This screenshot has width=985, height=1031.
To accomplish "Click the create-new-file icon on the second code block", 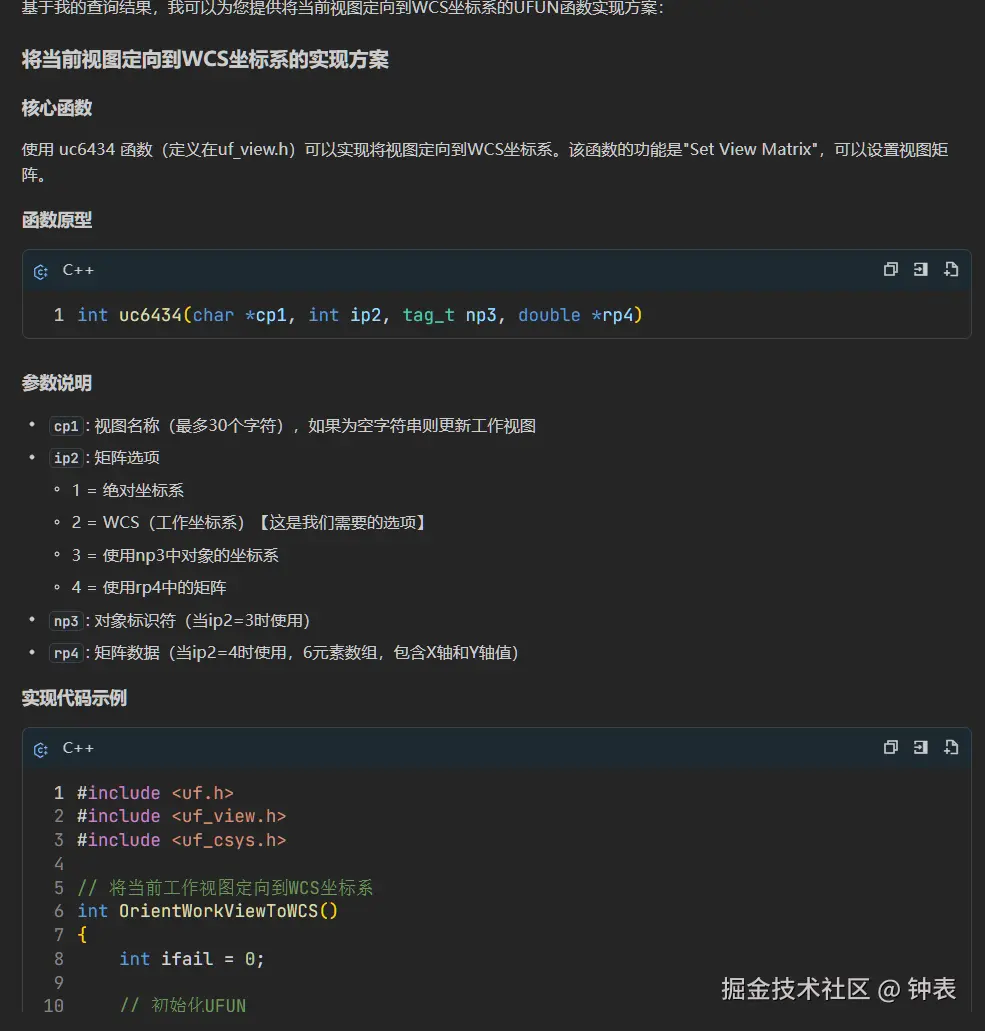I will click(x=950, y=747).
